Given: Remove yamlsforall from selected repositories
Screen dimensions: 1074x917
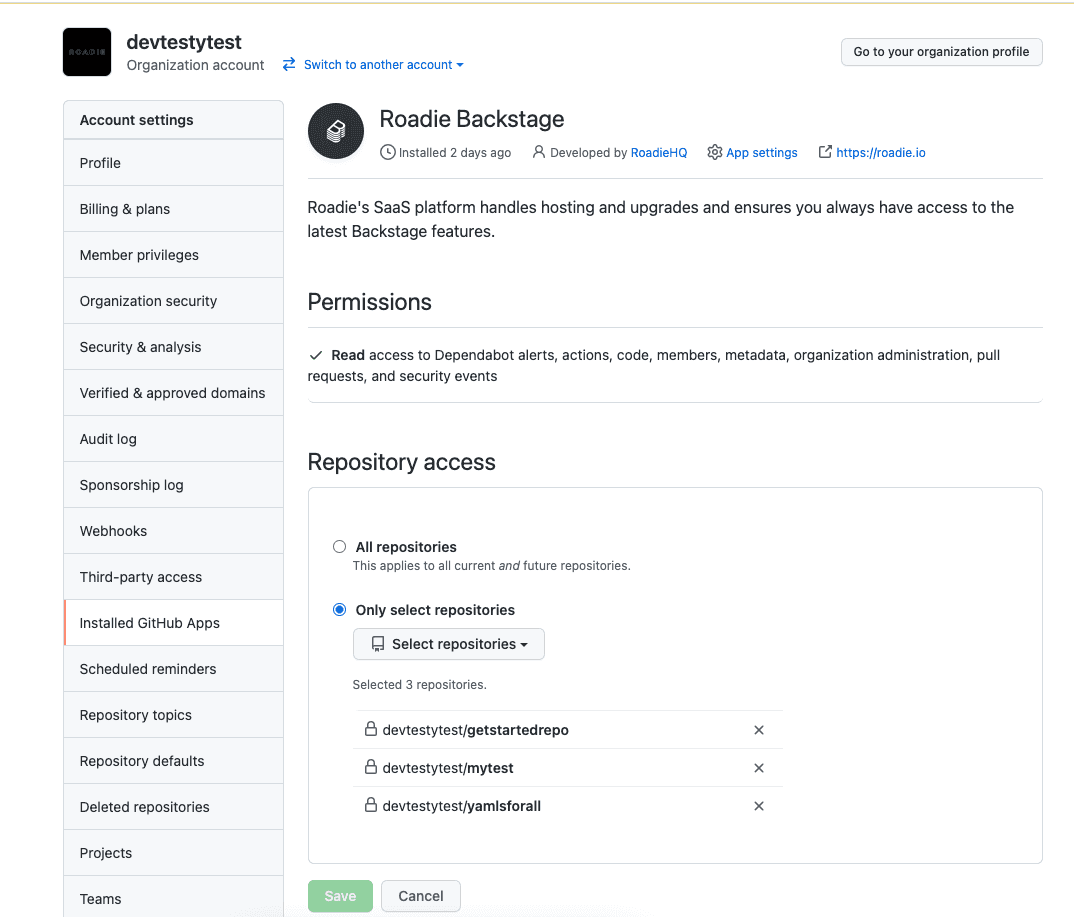Looking at the screenshot, I should [x=759, y=806].
